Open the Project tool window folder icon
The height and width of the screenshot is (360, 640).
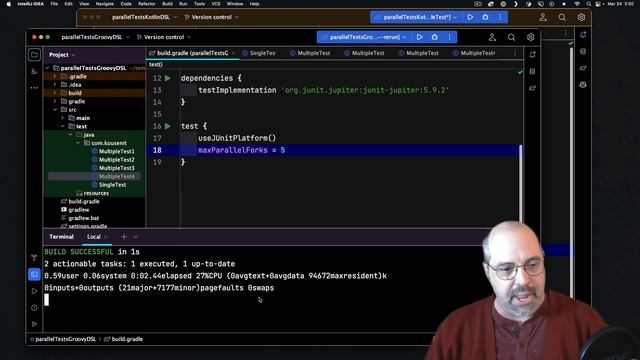point(34,55)
